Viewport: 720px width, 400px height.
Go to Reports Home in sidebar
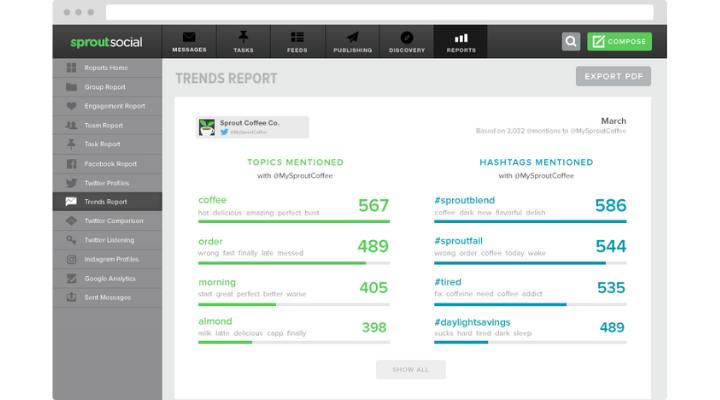[x=106, y=68]
